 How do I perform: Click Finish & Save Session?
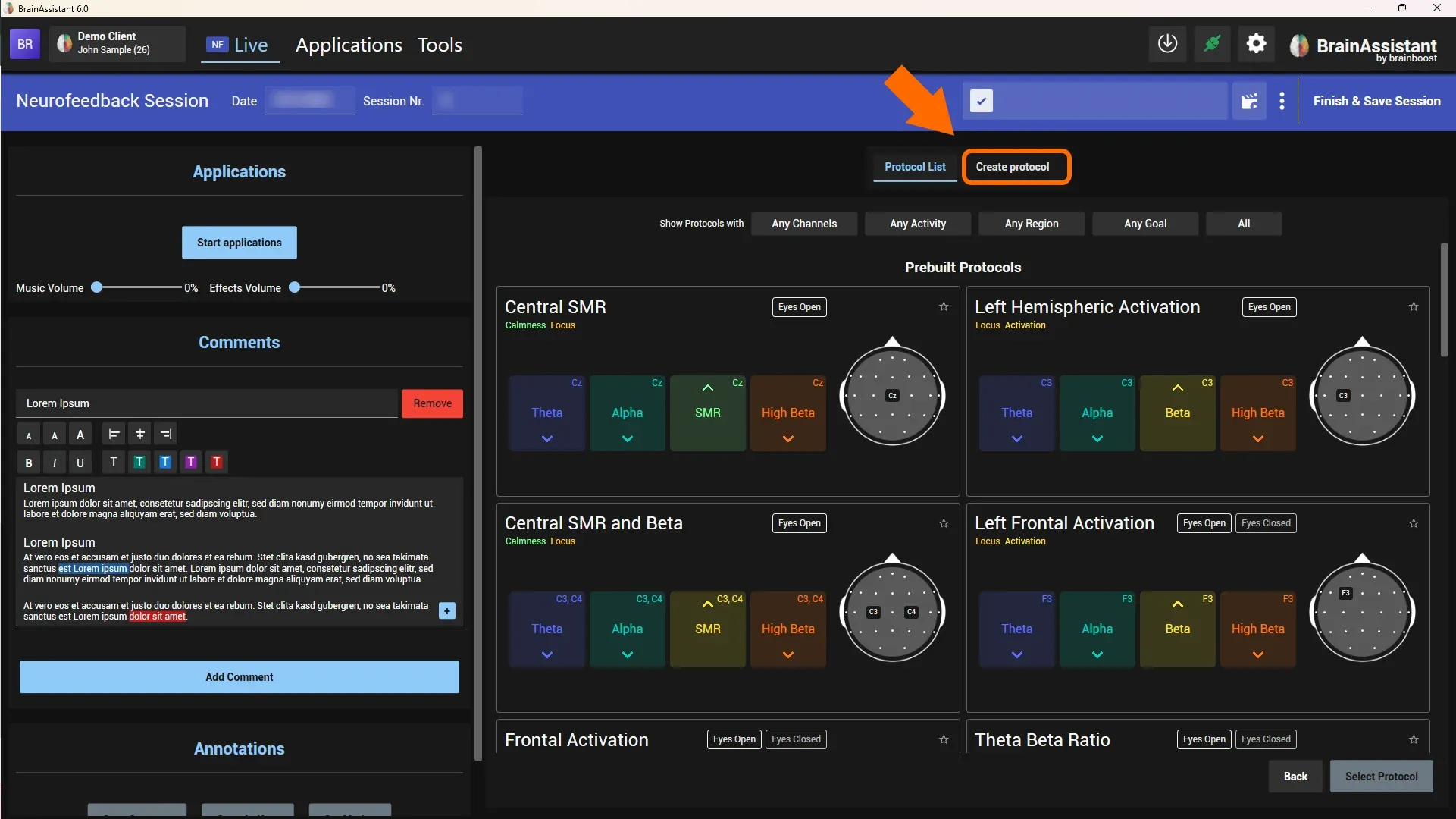(x=1376, y=101)
